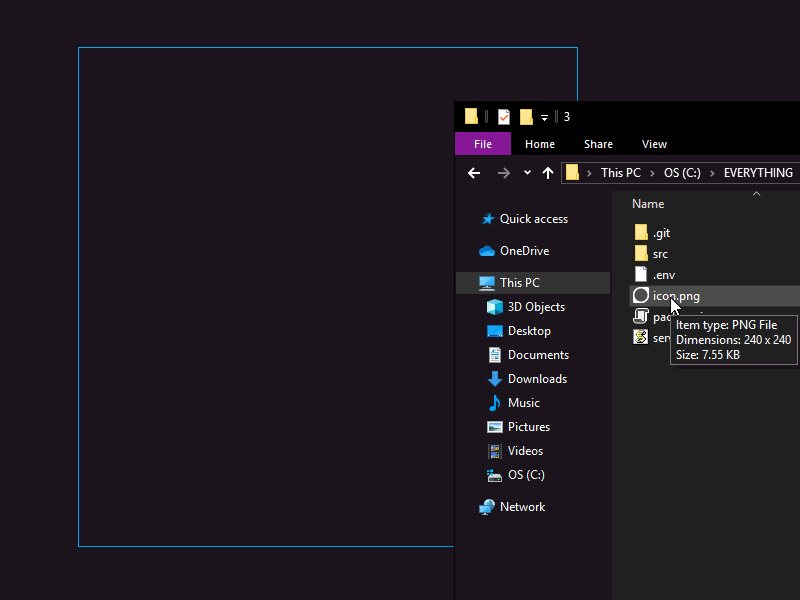Open the File ribbon tab
This screenshot has height=600, width=800.
tap(483, 144)
